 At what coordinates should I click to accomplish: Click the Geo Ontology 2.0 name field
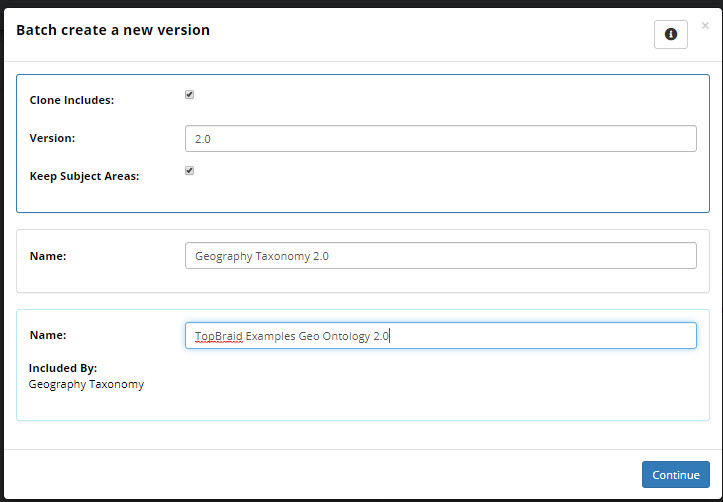(441, 336)
